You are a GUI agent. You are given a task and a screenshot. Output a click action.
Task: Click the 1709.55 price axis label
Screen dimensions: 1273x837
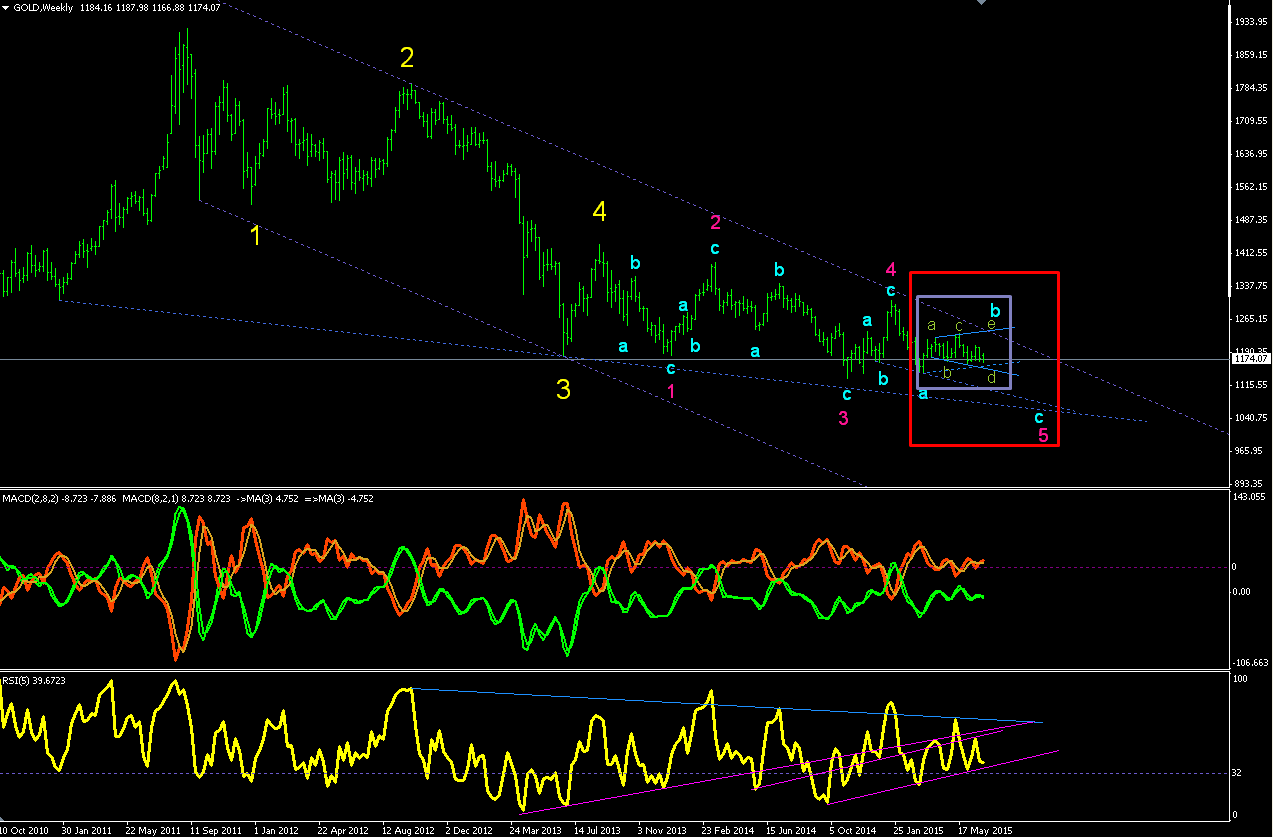(1249, 121)
